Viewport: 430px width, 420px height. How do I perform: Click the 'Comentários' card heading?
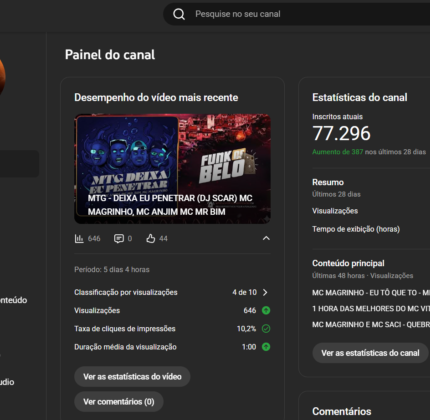pyautogui.click(x=342, y=411)
